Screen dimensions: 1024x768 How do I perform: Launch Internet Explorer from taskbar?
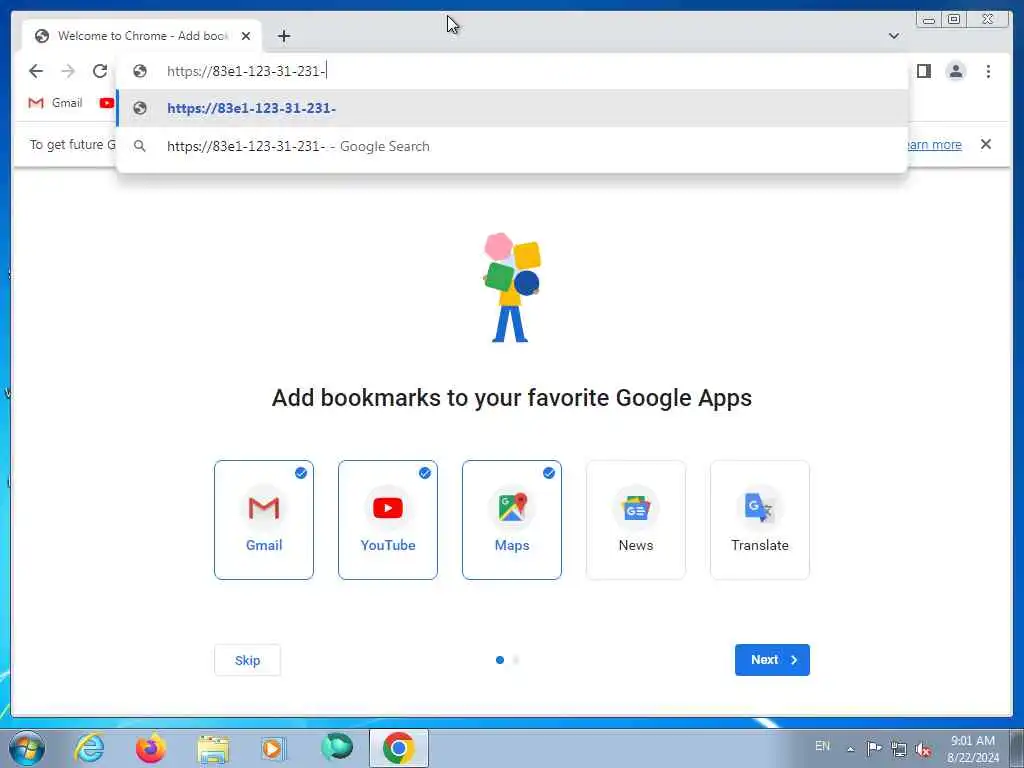pyautogui.click(x=89, y=748)
